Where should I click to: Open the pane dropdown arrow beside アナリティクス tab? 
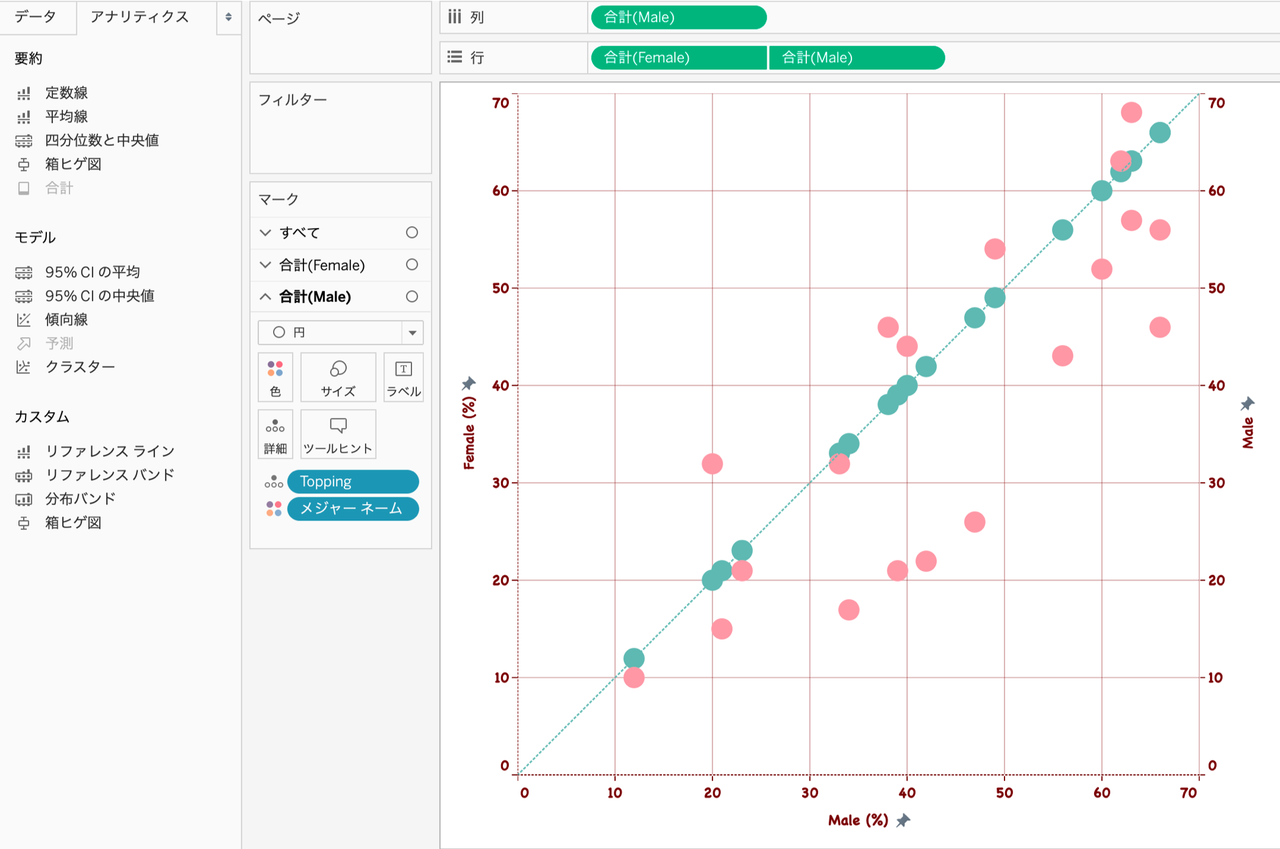[x=229, y=18]
